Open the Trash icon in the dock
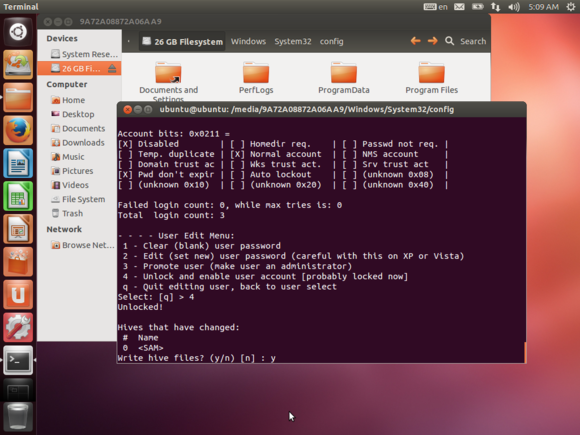This screenshot has height=435, width=580. pos(18,418)
